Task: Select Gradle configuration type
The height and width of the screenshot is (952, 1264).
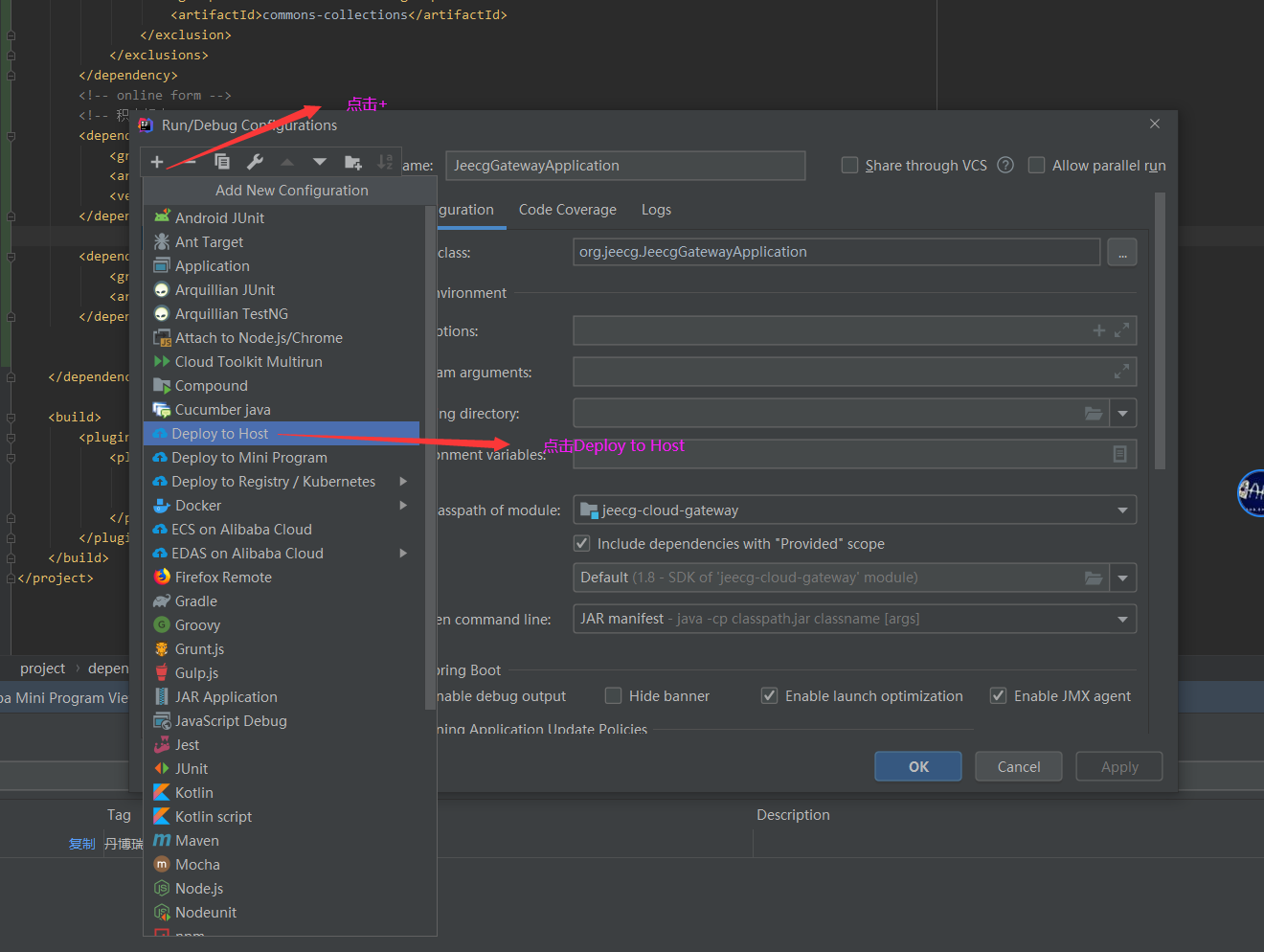Action: (x=282, y=601)
